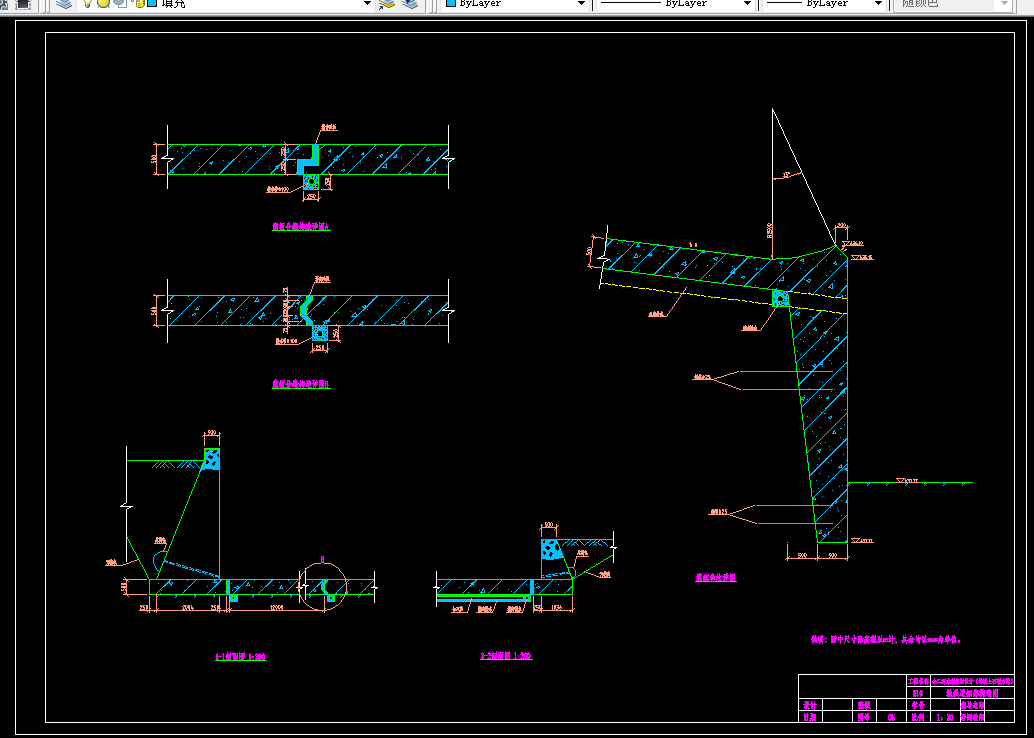1034x738 pixels.
Task: Select the title under top-left joint detail
Action: [x=301, y=226]
